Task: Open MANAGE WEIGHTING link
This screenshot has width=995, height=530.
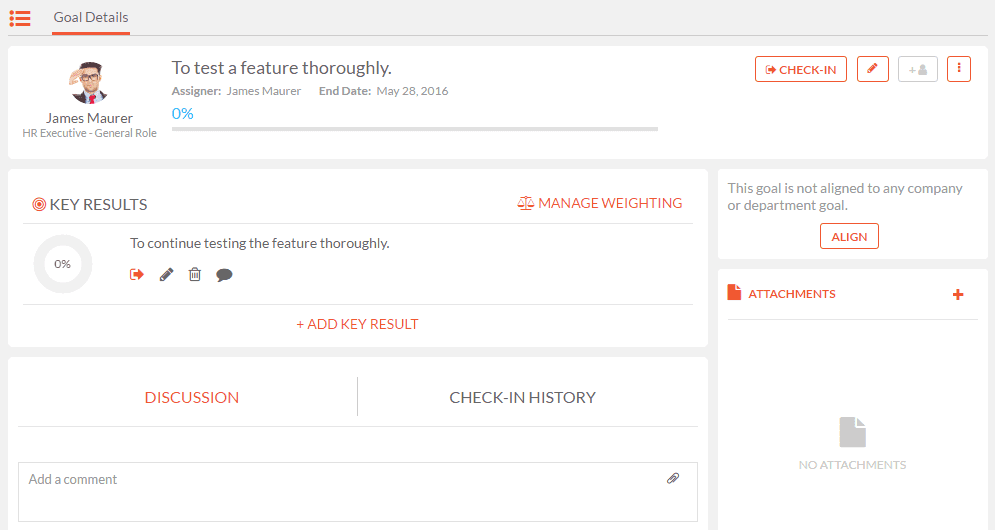Action: [x=600, y=203]
